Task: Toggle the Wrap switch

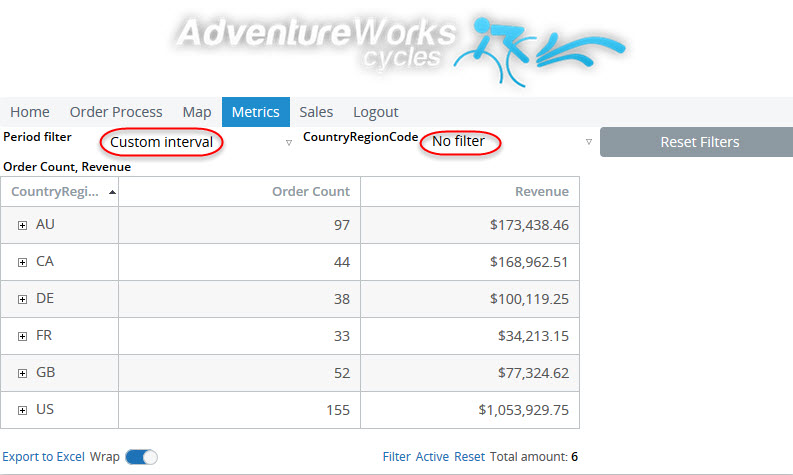Action: (x=141, y=457)
